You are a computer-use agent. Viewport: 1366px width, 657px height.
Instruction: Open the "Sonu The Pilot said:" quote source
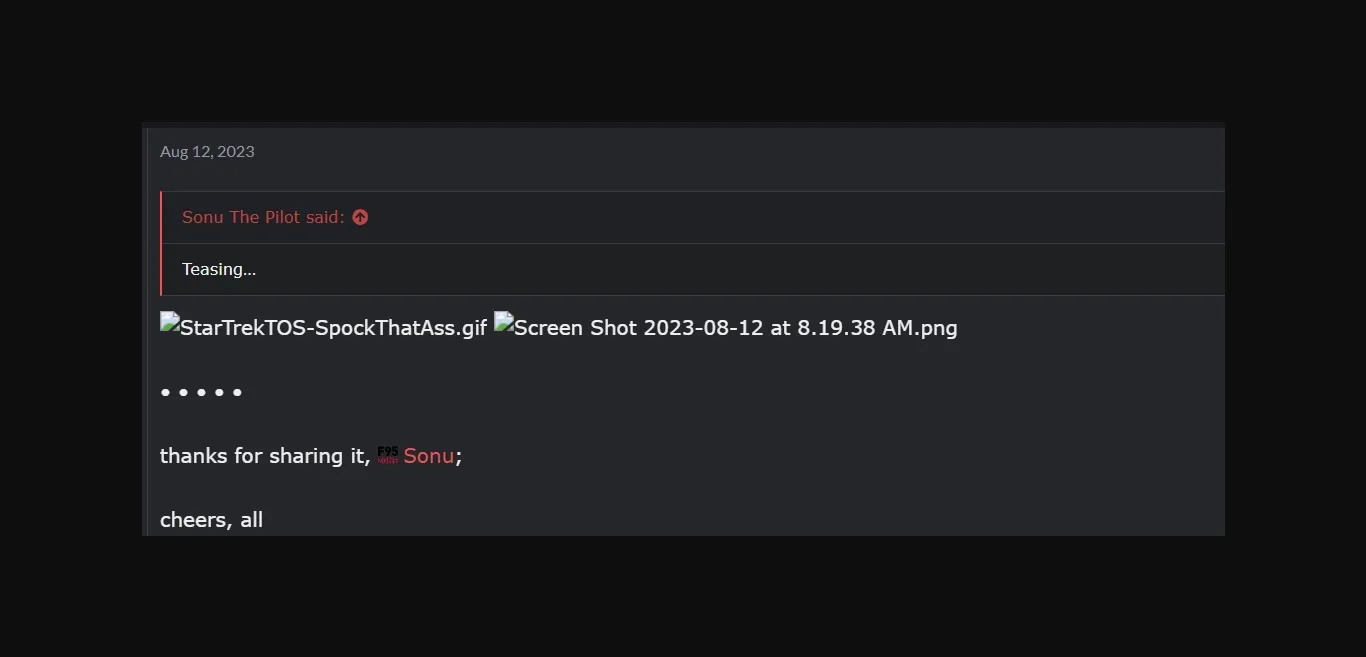[263, 217]
